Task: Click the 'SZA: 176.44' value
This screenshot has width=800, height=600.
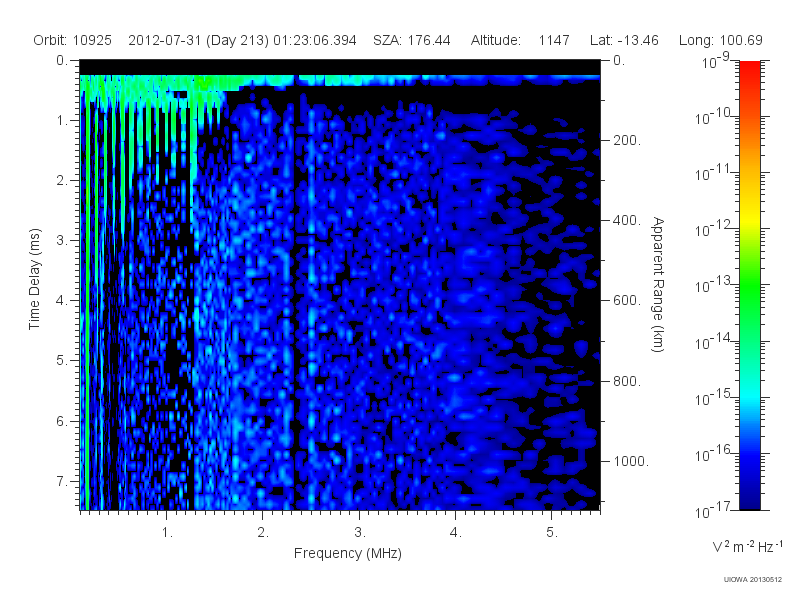Action: click(x=412, y=40)
